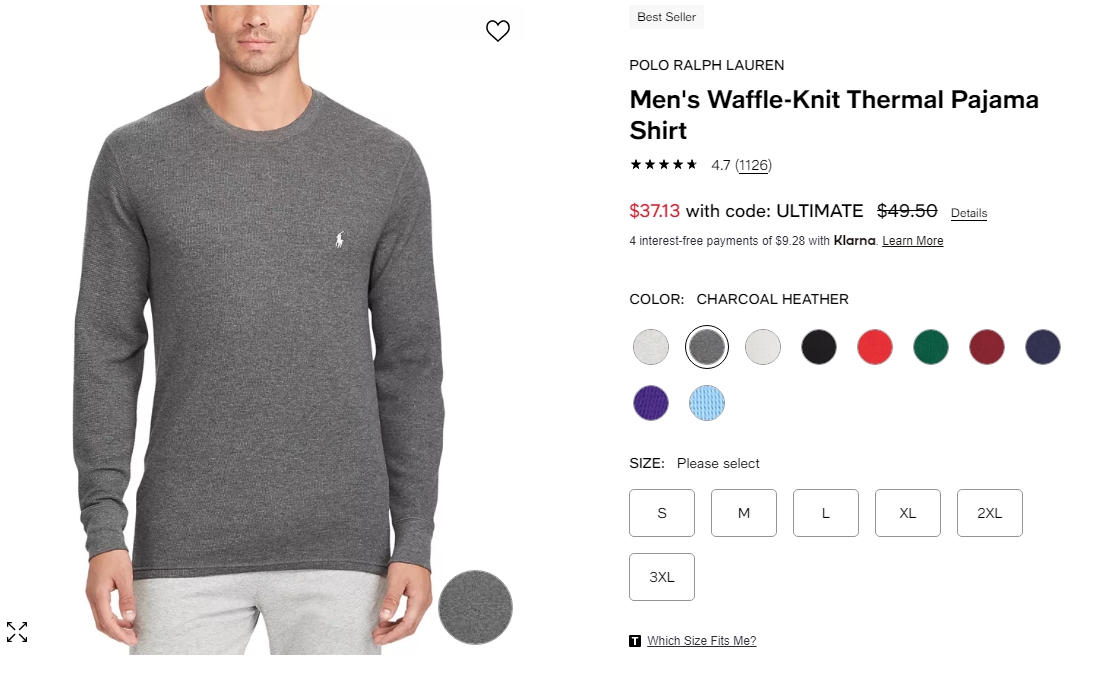Screen dimensions: 1094x674
Task: Select the black color swatch
Action: click(x=818, y=347)
